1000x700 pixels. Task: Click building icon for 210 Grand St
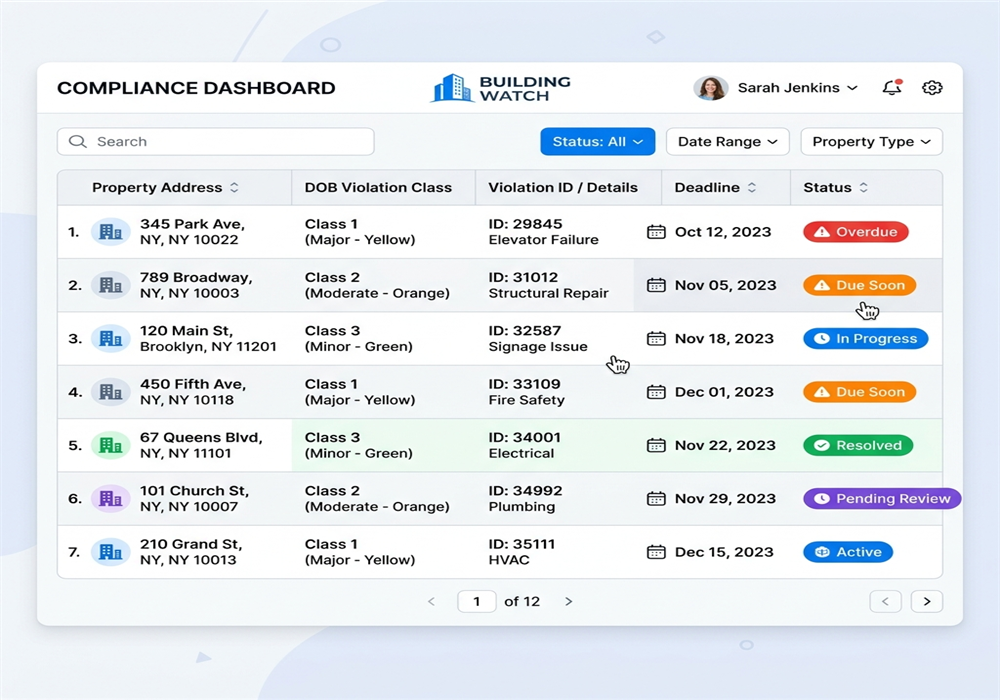tap(110, 552)
